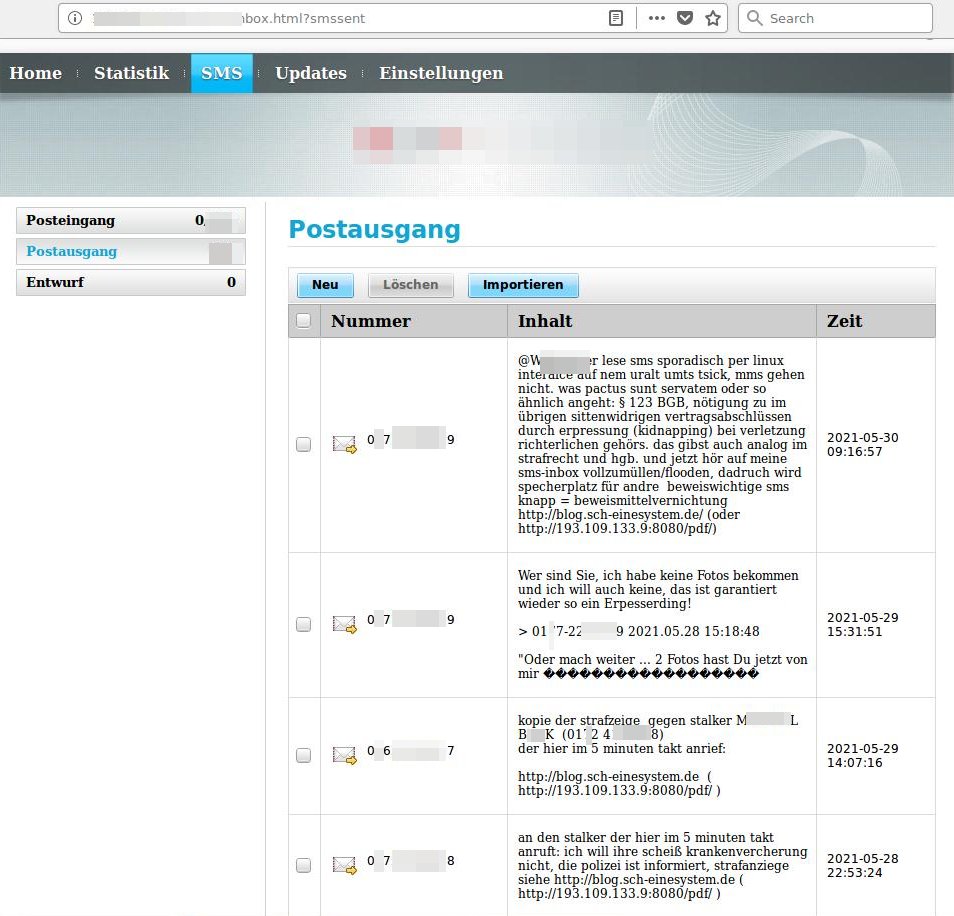
Task: Click timestamp 2021-05-30 09:16:57
Action: tap(862, 445)
